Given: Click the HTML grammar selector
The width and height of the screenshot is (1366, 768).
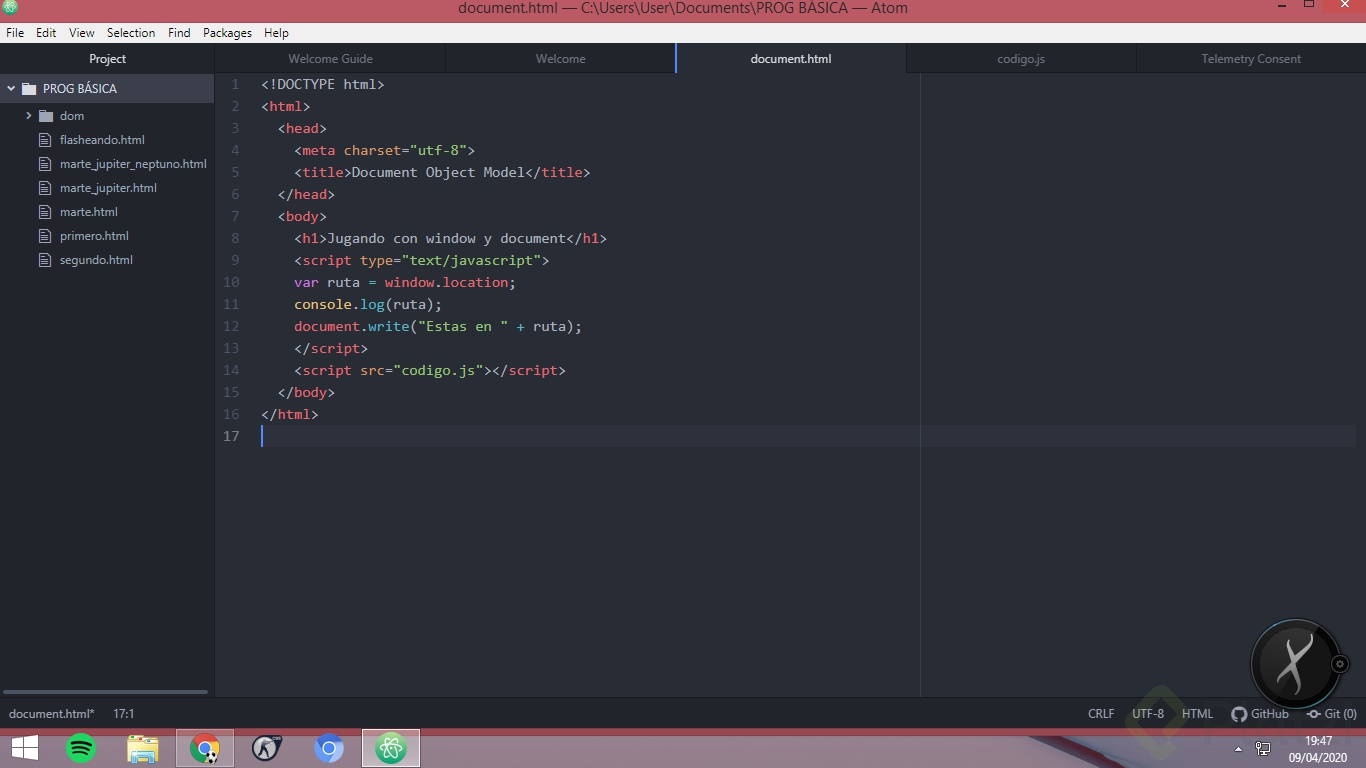Looking at the screenshot, I should click(1197, 714).
